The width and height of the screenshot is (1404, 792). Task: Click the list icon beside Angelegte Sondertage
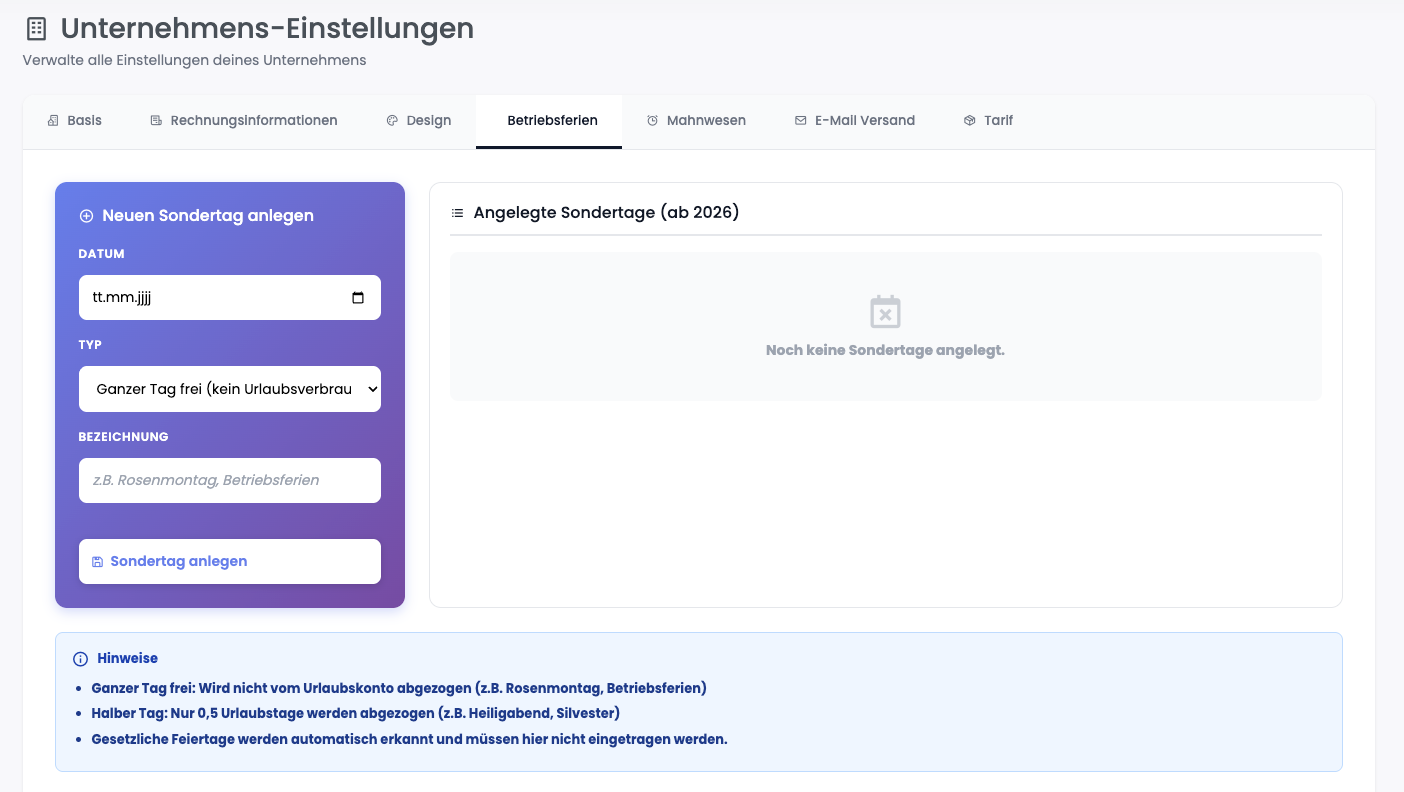pyautogui.click(x=457, y=213)
